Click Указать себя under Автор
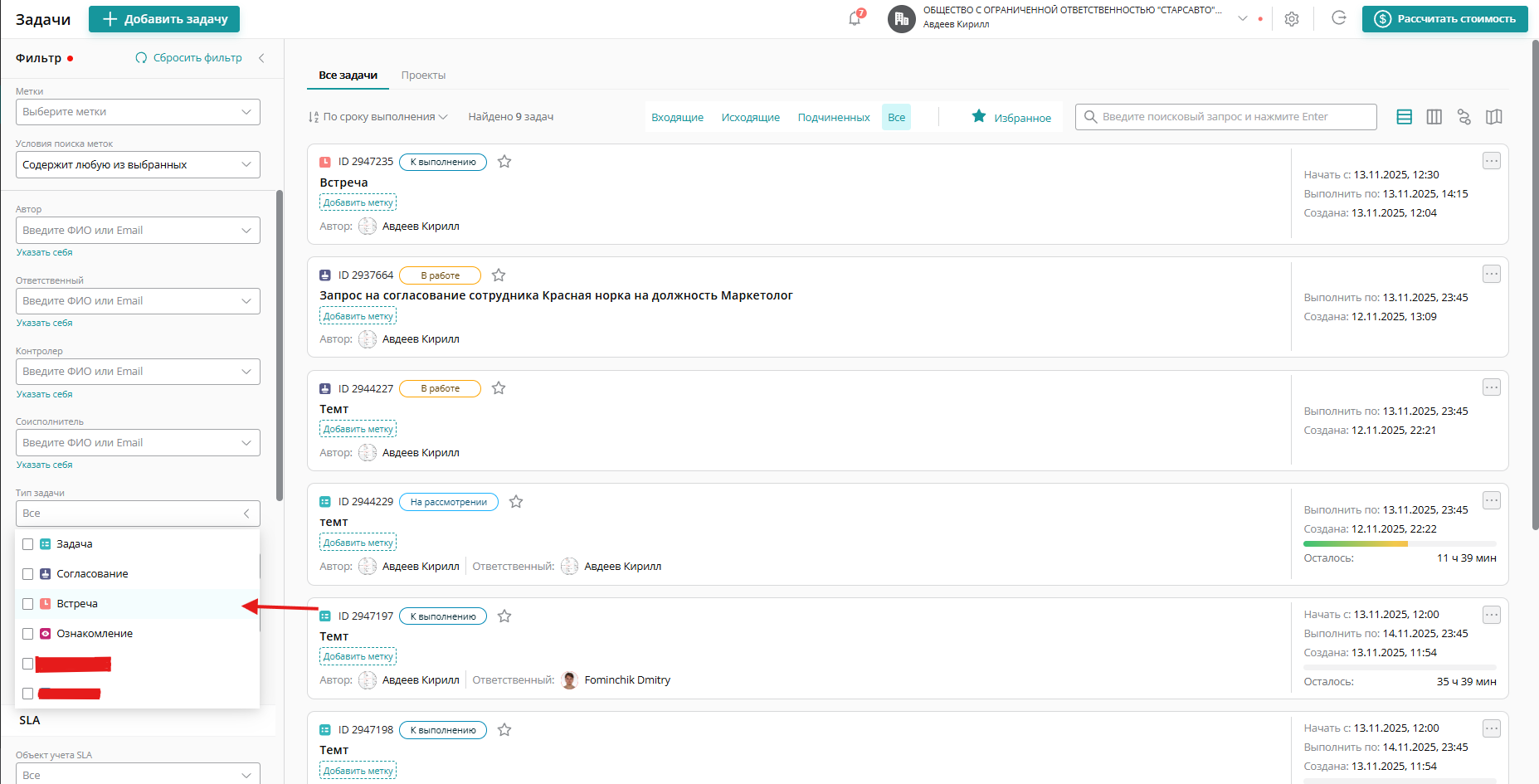1539x784 pixels. 45,252
